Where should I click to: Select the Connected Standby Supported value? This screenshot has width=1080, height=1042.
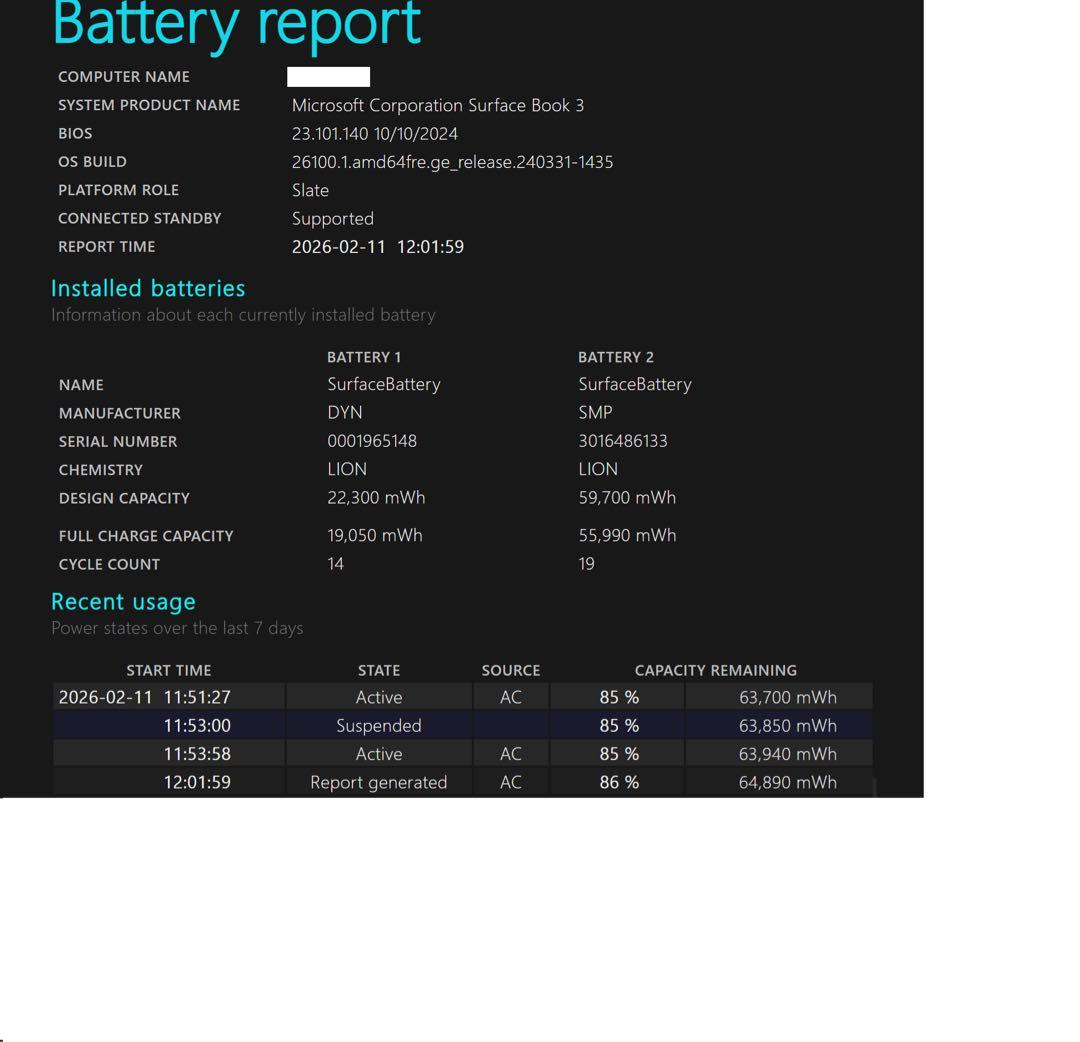pyautogui.click(x=332, y=218)
